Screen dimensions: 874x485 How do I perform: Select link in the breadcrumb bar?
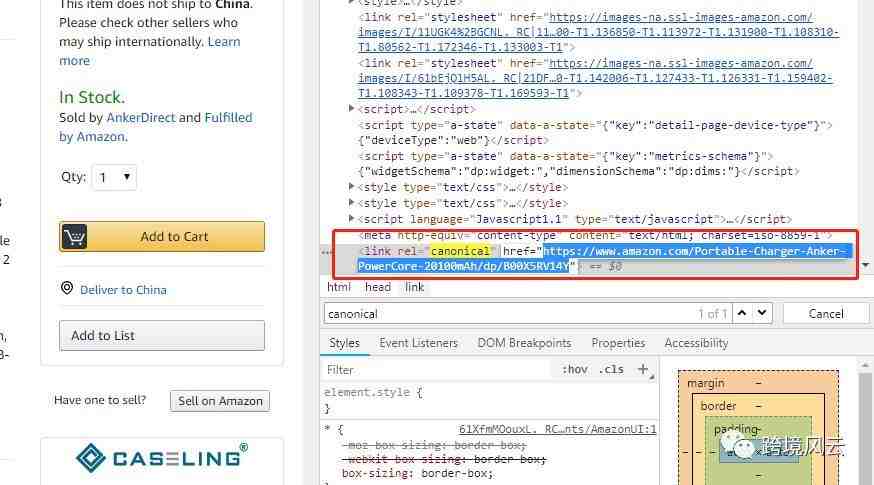(415, 287)
